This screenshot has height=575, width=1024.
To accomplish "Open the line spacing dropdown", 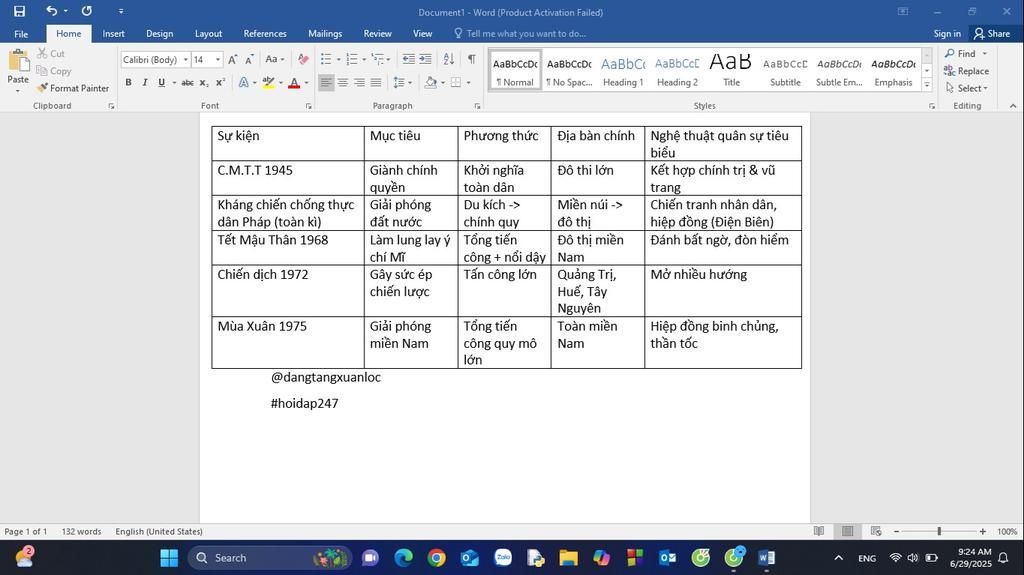I will click(x=402, y=83).
